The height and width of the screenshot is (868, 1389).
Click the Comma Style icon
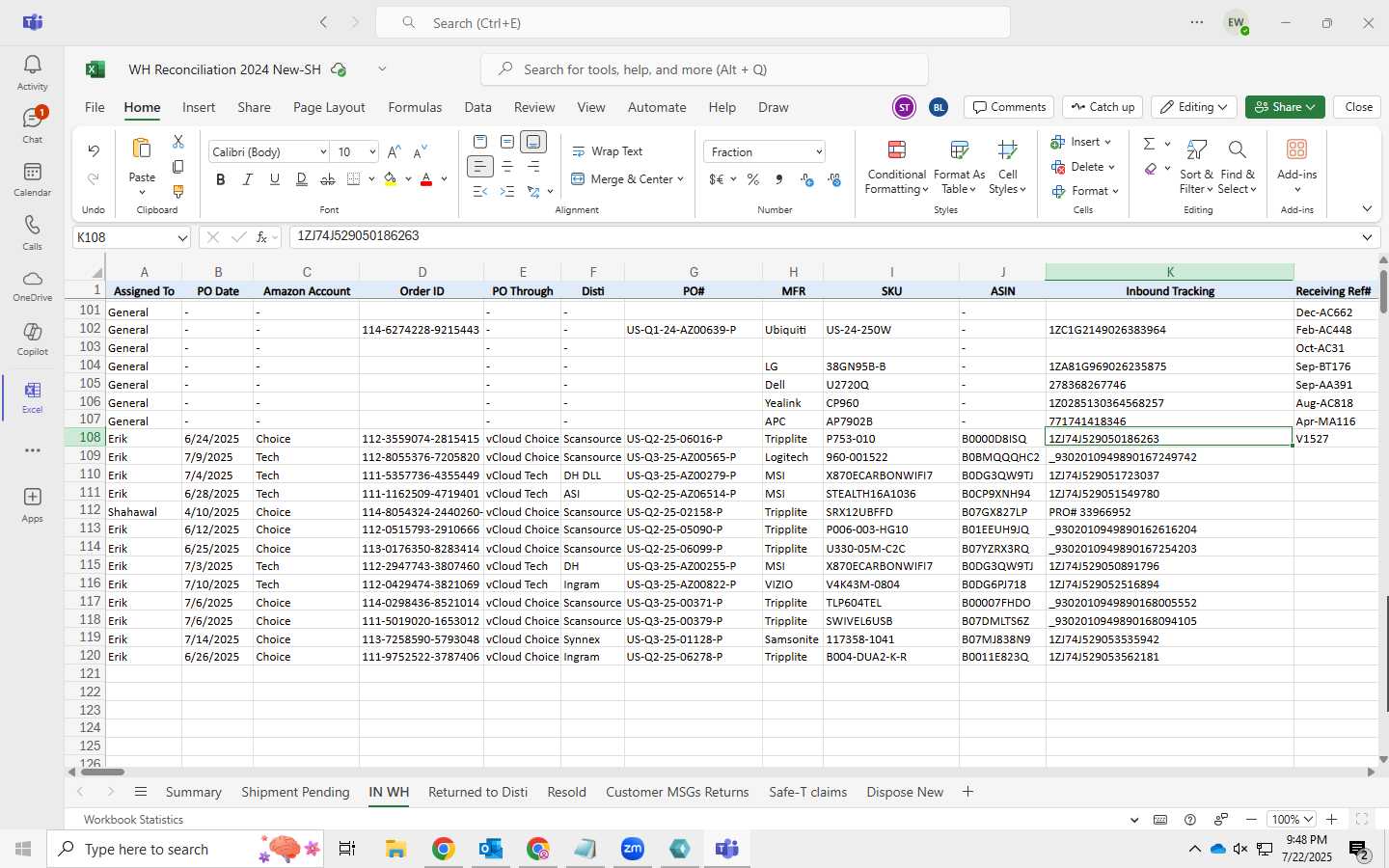click(779, 179)
